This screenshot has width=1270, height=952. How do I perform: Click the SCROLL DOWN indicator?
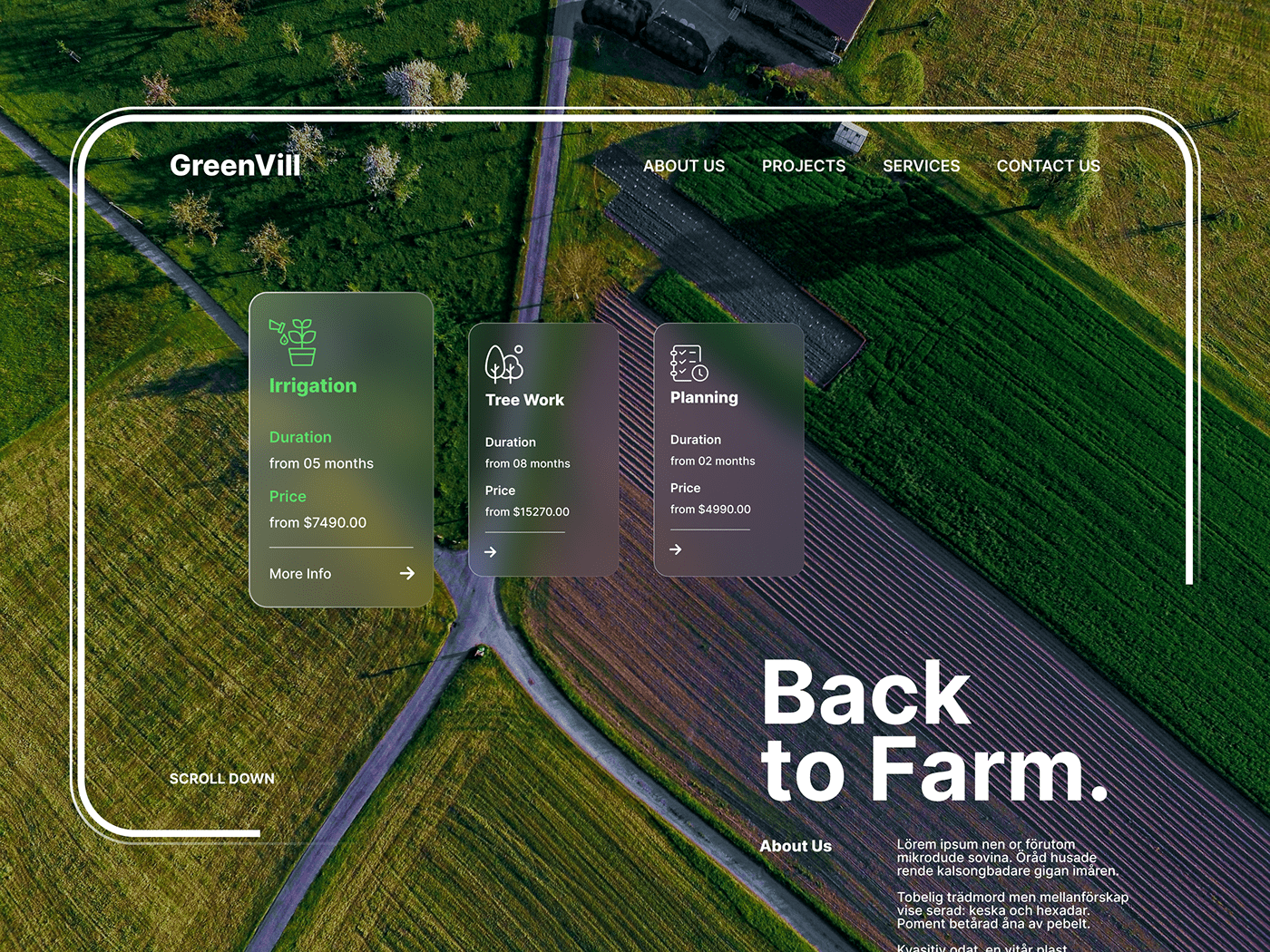(x=221, y=779)
